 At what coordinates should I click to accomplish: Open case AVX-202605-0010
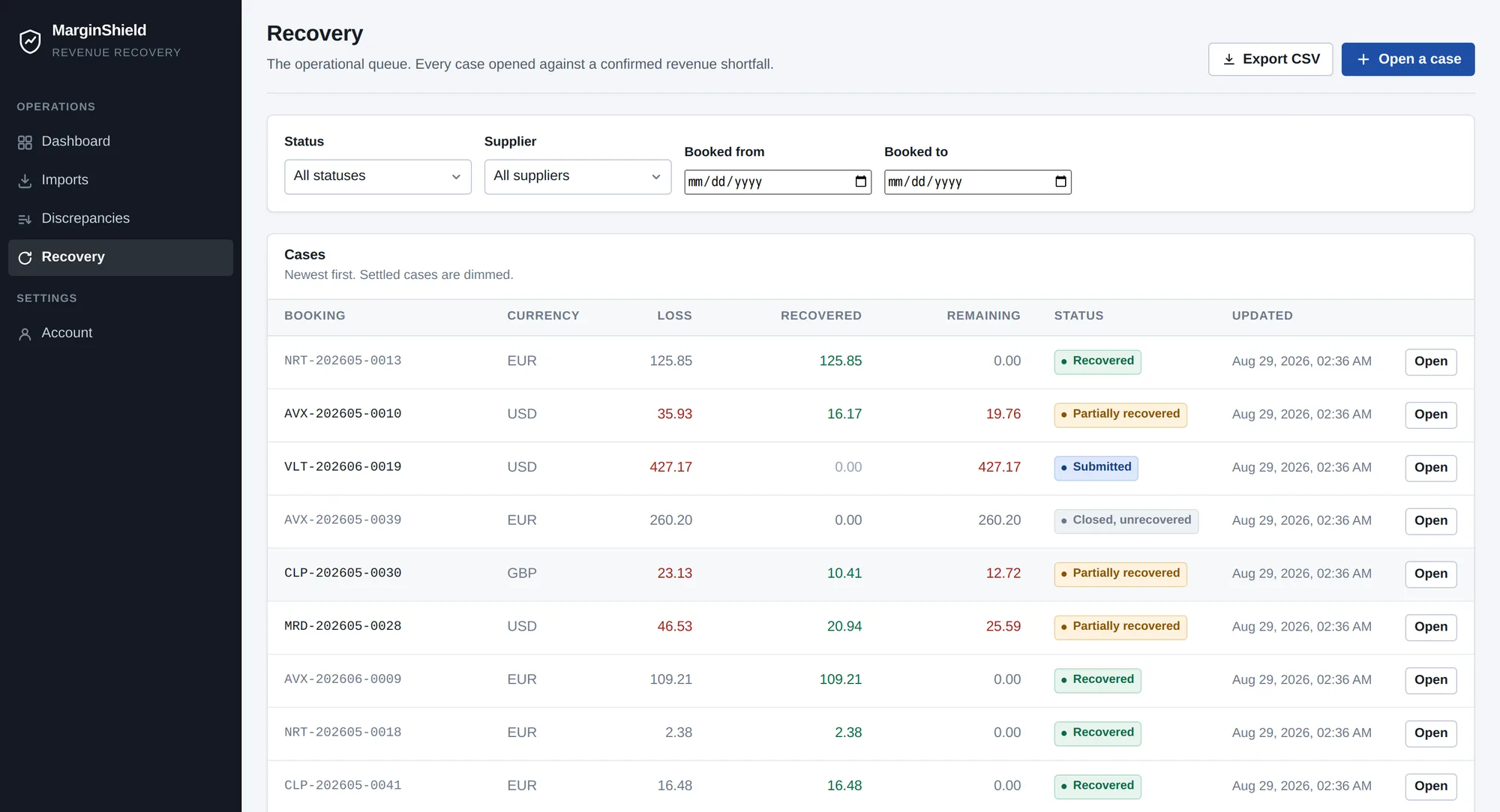tap(1430, 415)
